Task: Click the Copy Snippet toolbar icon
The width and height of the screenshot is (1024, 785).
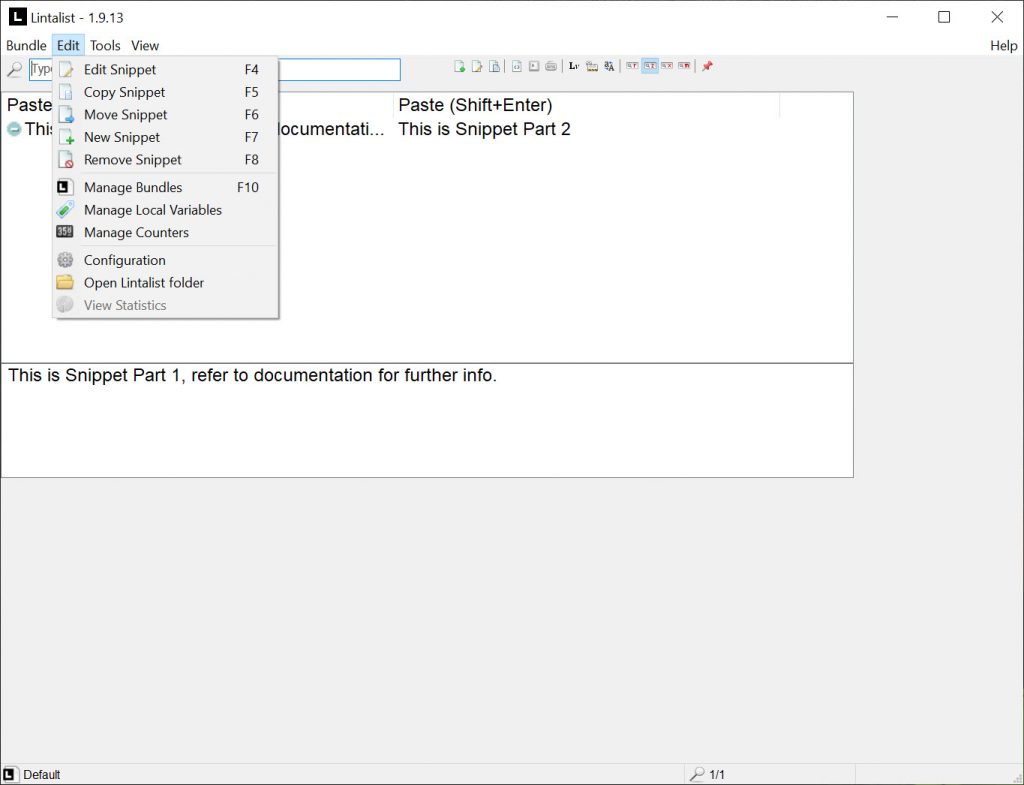Action: point(494,66)
